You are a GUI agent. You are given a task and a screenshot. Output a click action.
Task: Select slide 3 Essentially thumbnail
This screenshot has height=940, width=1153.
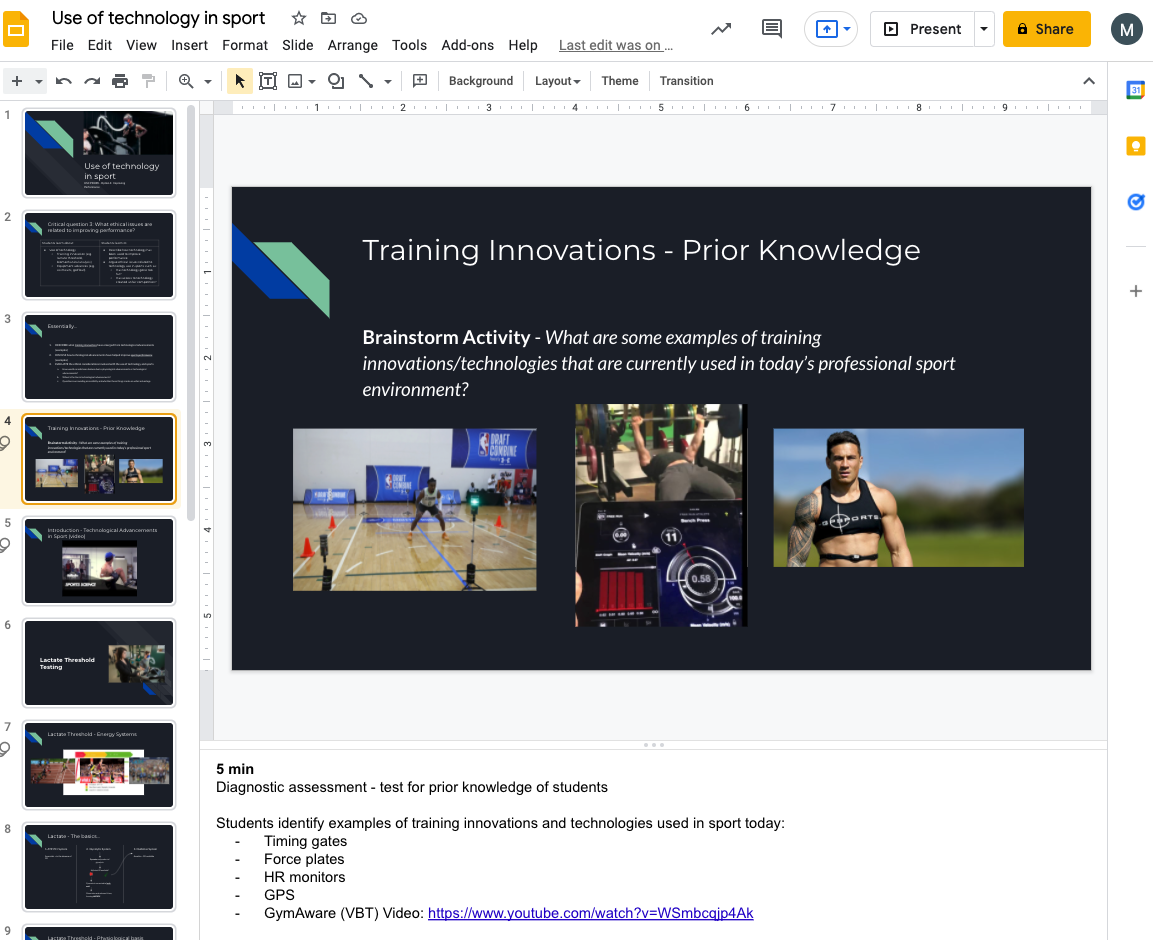[x=99, y=357]
